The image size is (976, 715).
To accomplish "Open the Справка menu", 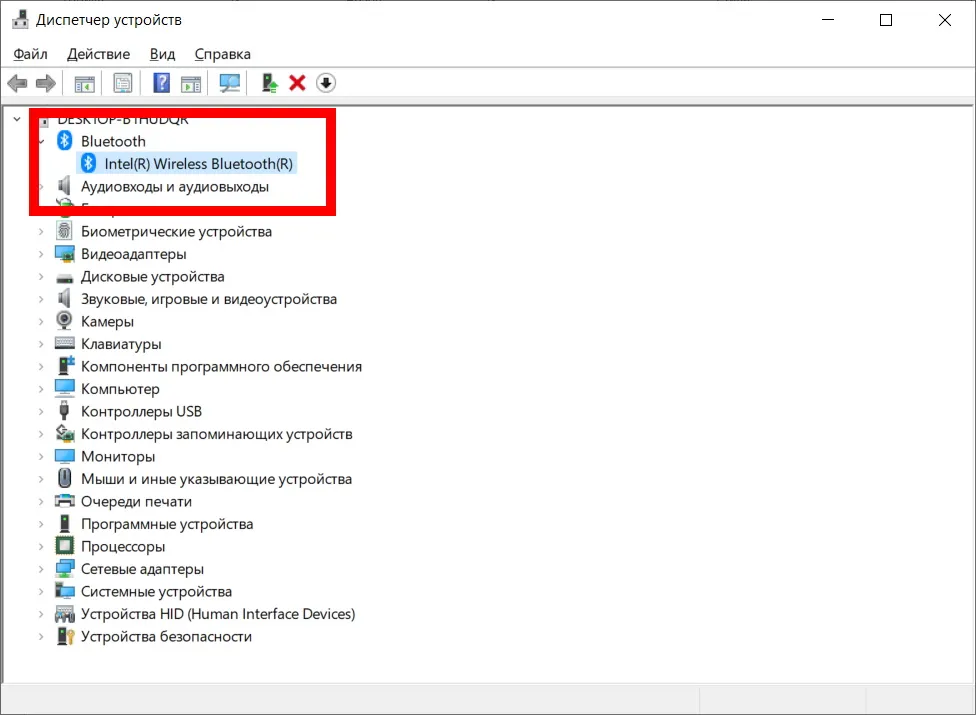I will (x=222, y=54).
